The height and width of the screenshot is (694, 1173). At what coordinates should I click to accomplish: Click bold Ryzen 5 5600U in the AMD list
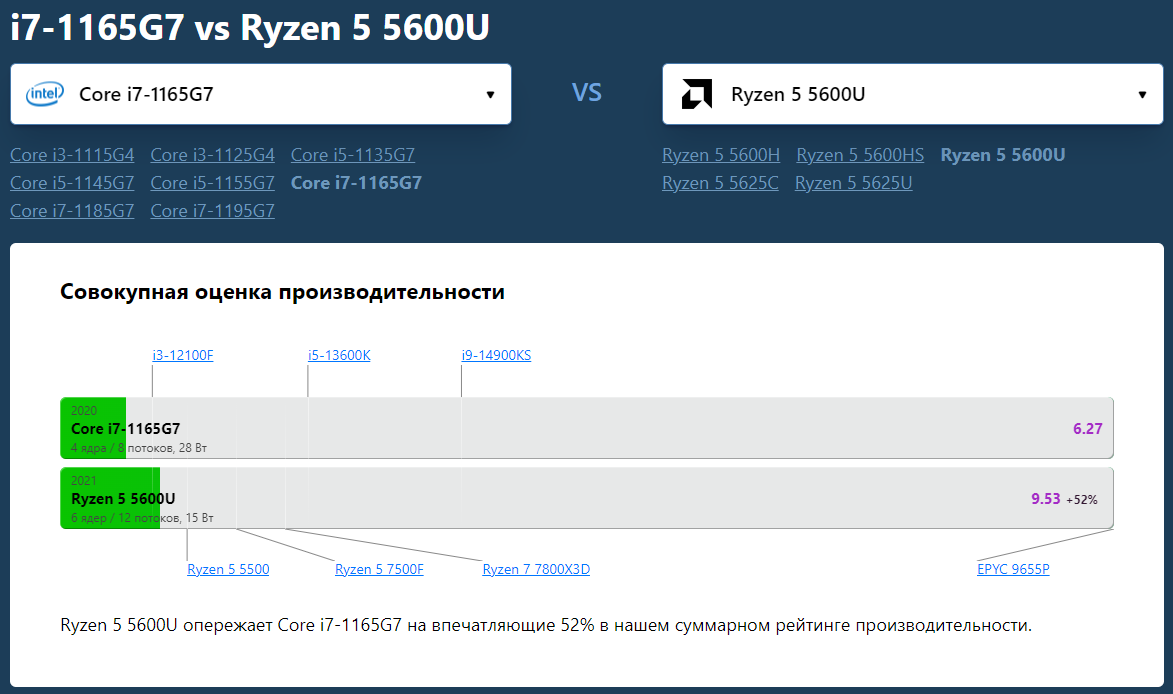point(1002,155)
